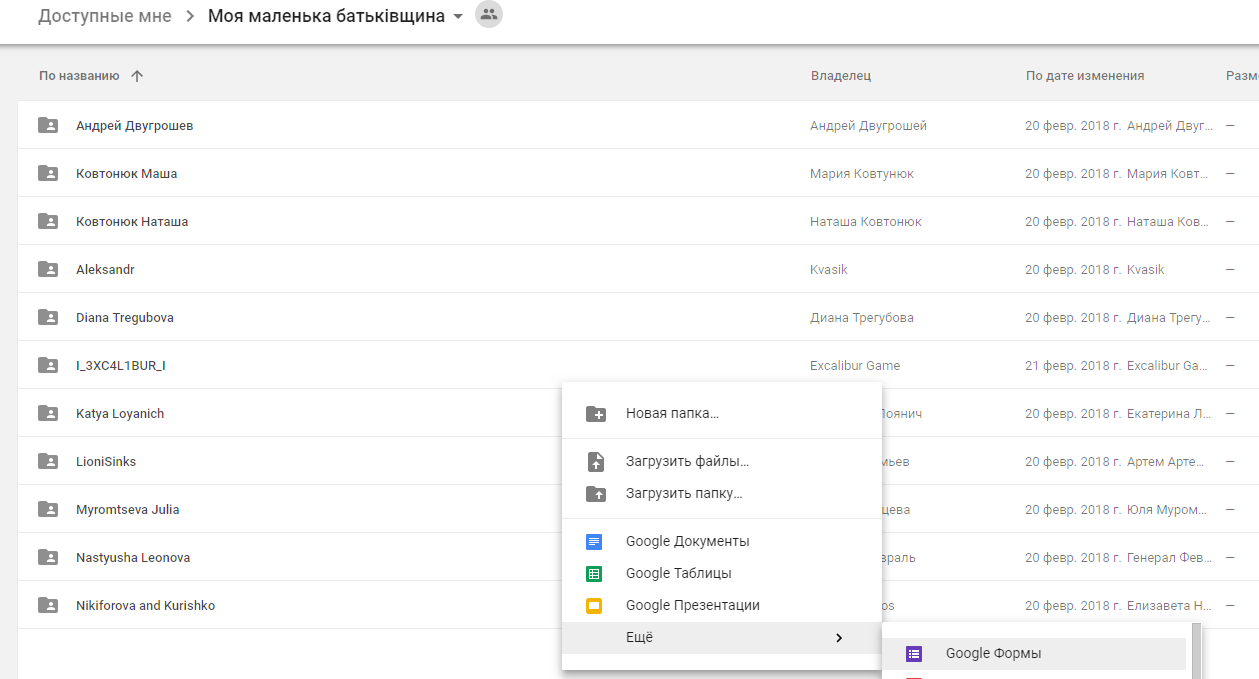Select Новая папка menu entry
Viewport: 1259px width, 679px height.
click(672, 413)
